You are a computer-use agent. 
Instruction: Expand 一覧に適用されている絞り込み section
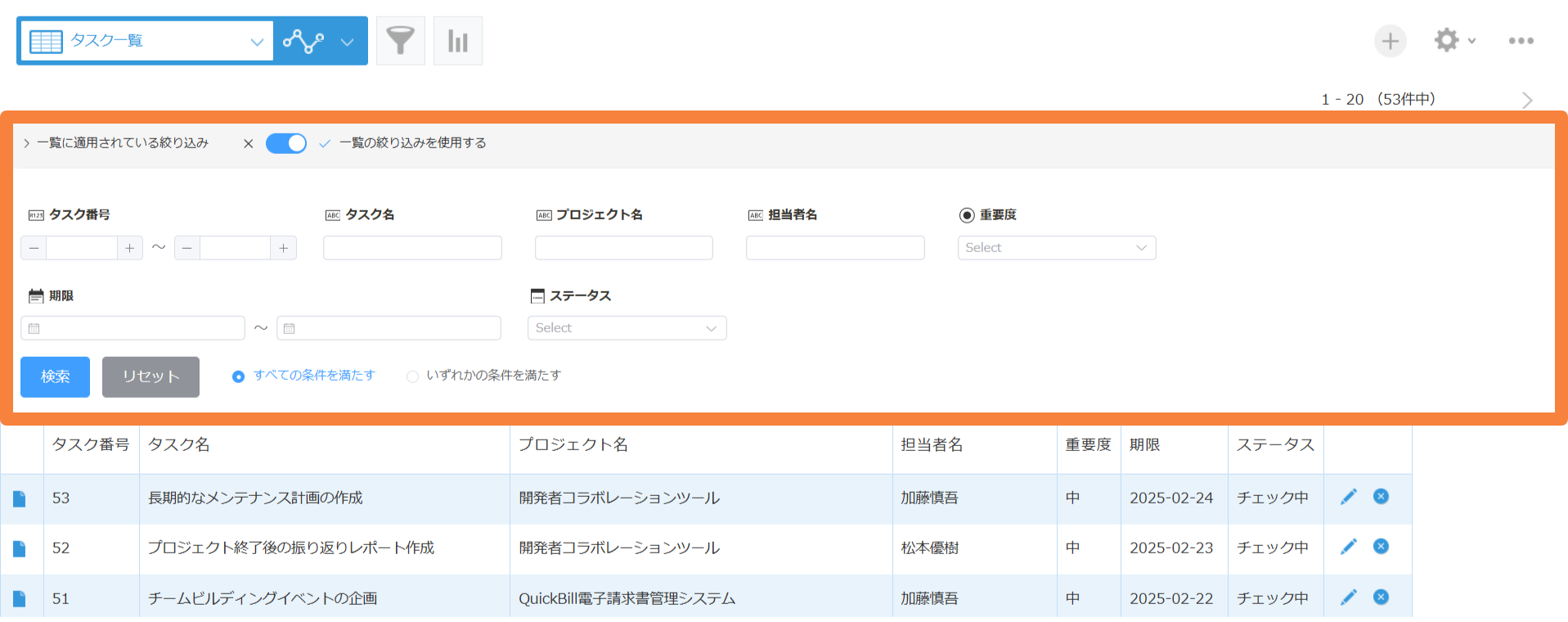coord(117,143)
